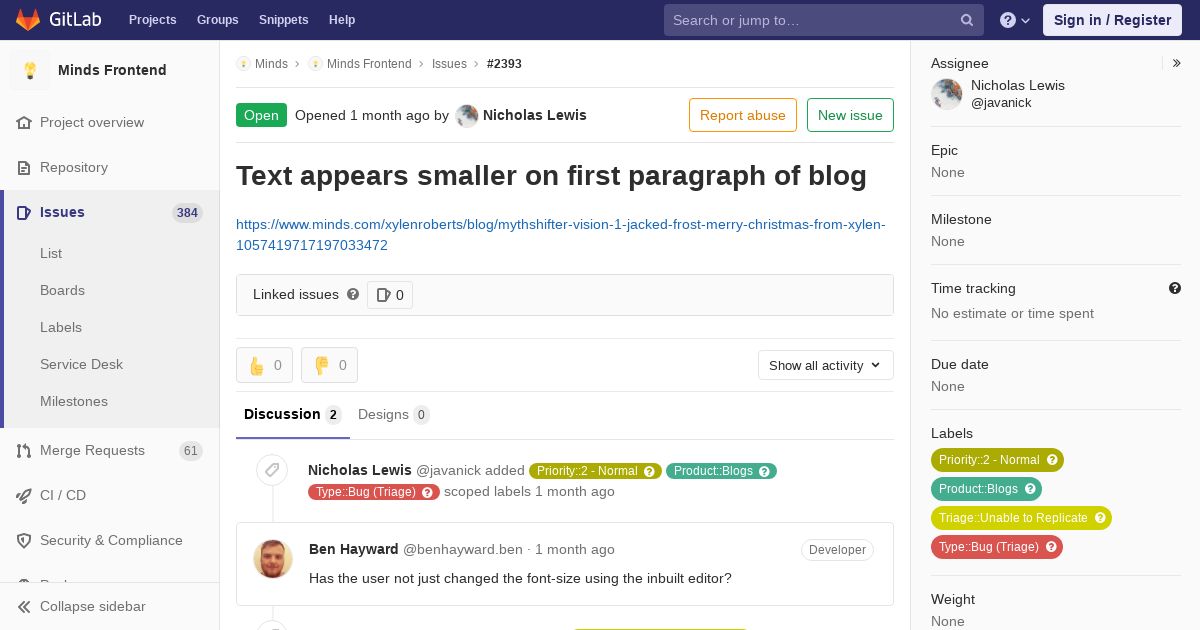1200x630 pixels.
Task: Click the Time tracking help icon
Action: 1175,288
